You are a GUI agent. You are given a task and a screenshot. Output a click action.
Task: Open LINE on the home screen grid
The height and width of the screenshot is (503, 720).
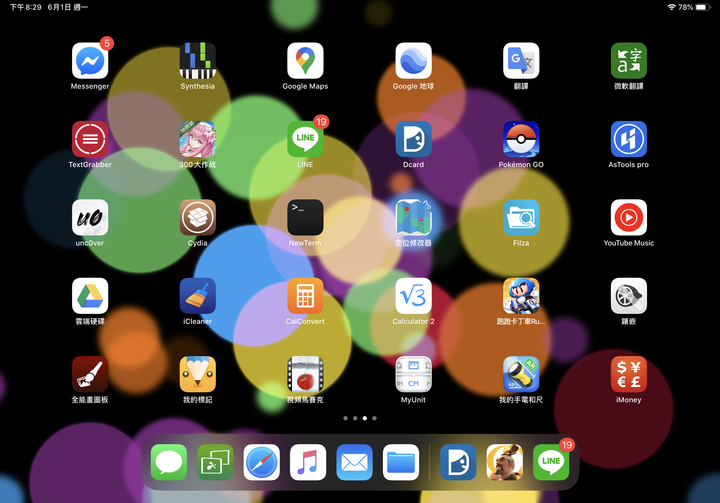coord(305,139)
